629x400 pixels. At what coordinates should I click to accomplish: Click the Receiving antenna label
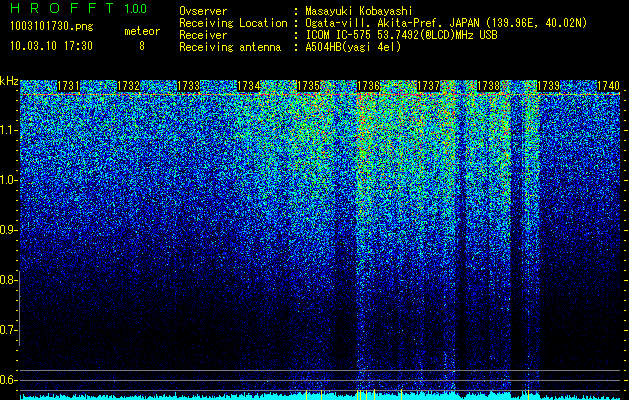(x=230, y=47)
